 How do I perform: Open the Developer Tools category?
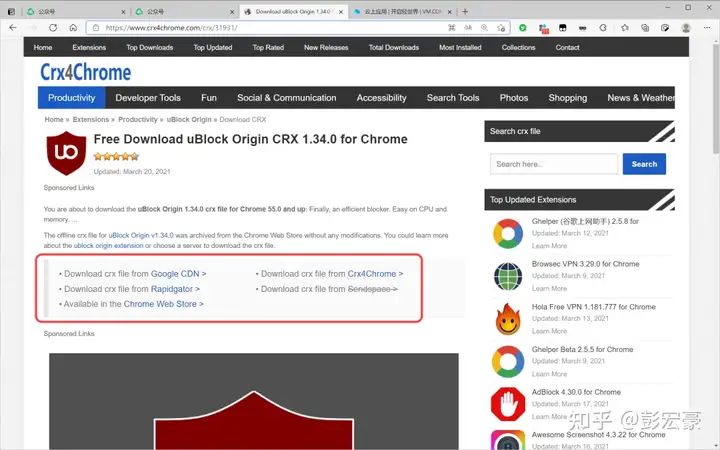[x=148, y=98]
